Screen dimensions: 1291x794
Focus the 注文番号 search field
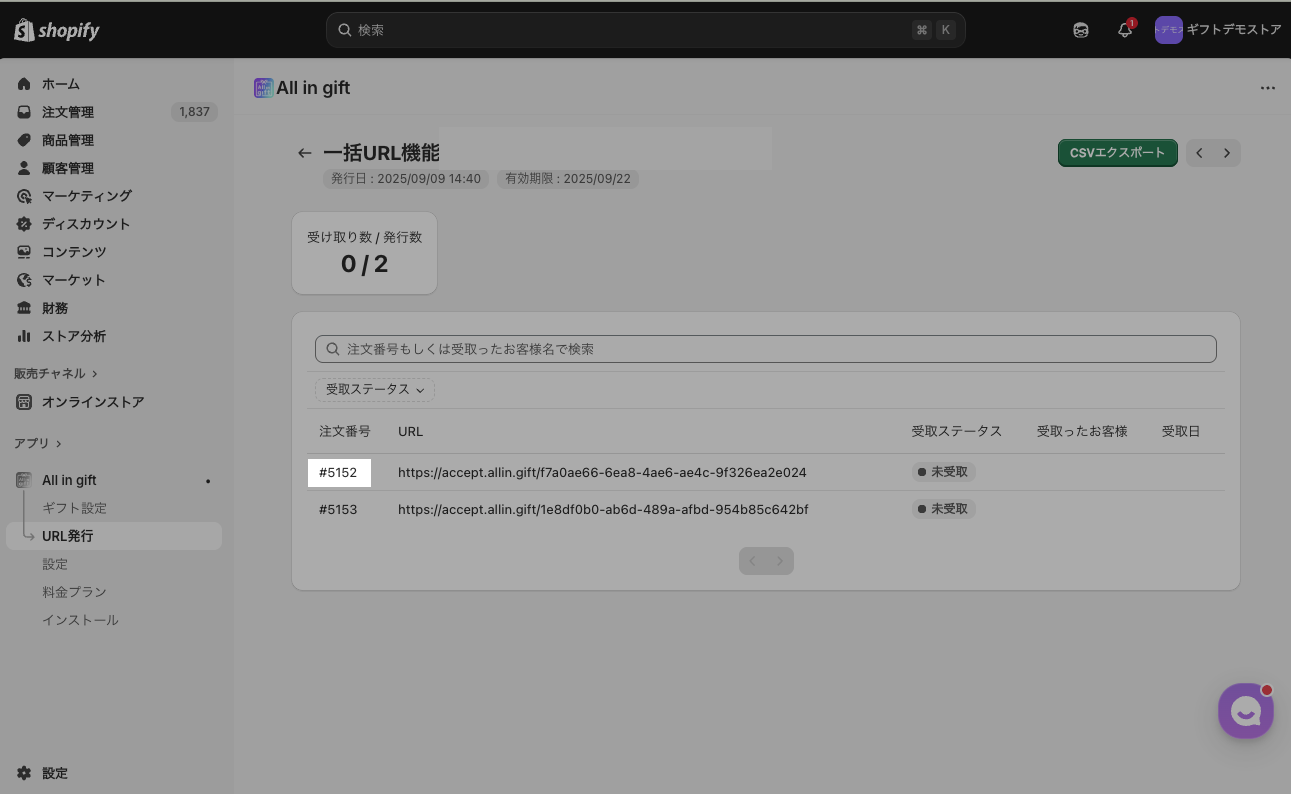(x=766, y=349)
